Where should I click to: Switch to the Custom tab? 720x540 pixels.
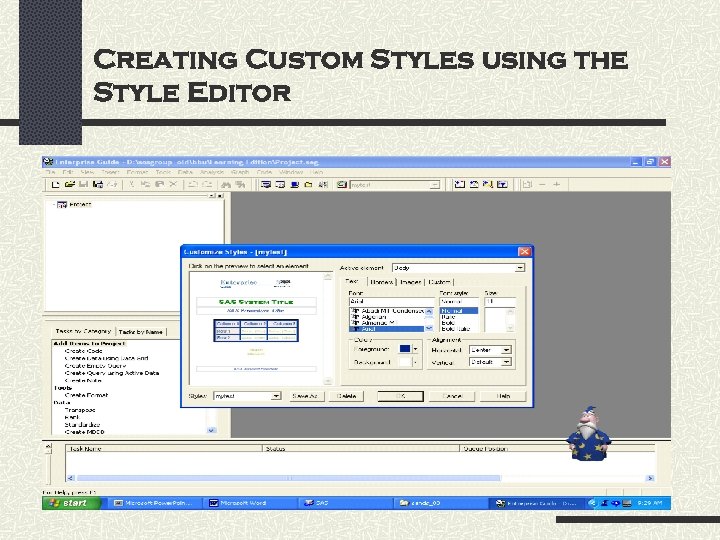pos(439,282)
